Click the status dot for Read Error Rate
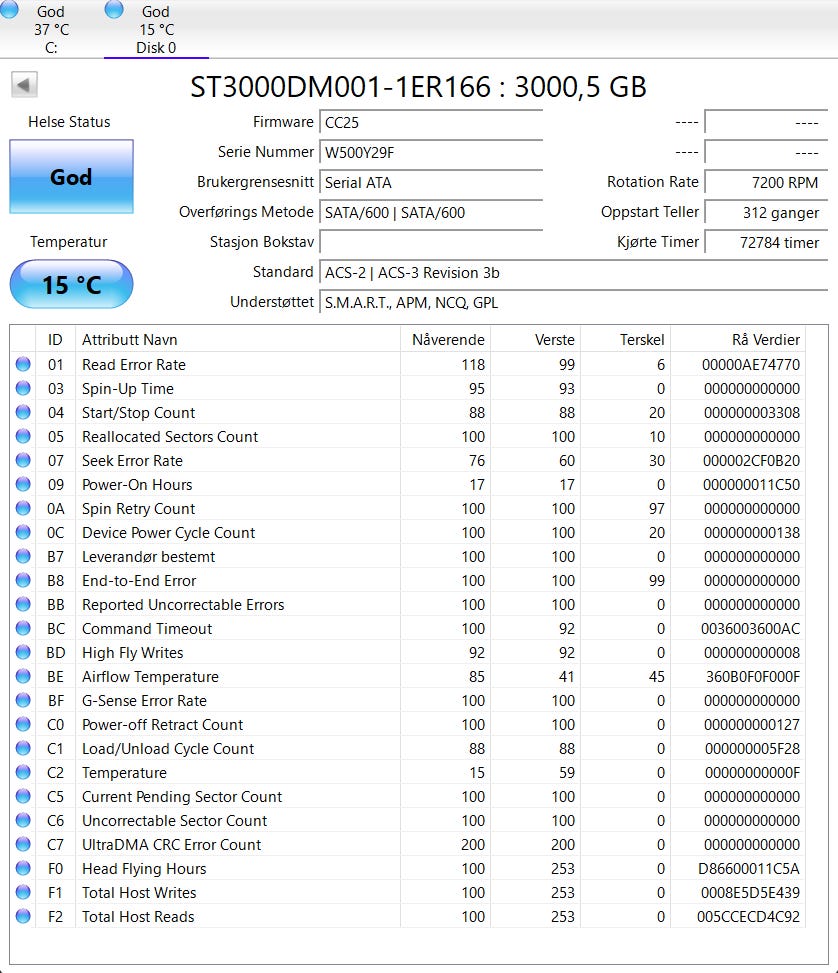838x973 pixels. tap(23, 364)
